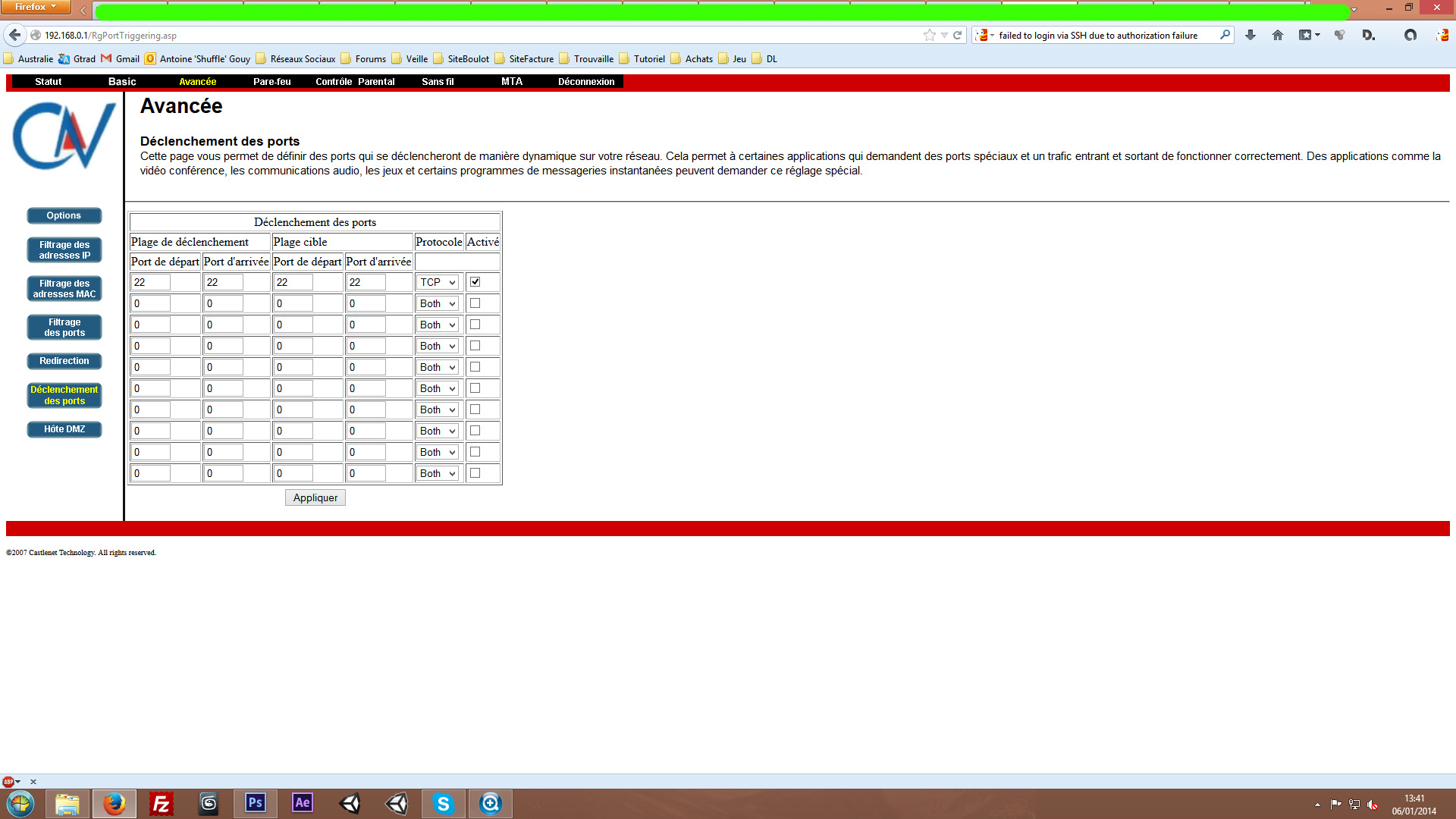
Task: Open the Pare-feu tab
Action: click(x=272, y=82)
